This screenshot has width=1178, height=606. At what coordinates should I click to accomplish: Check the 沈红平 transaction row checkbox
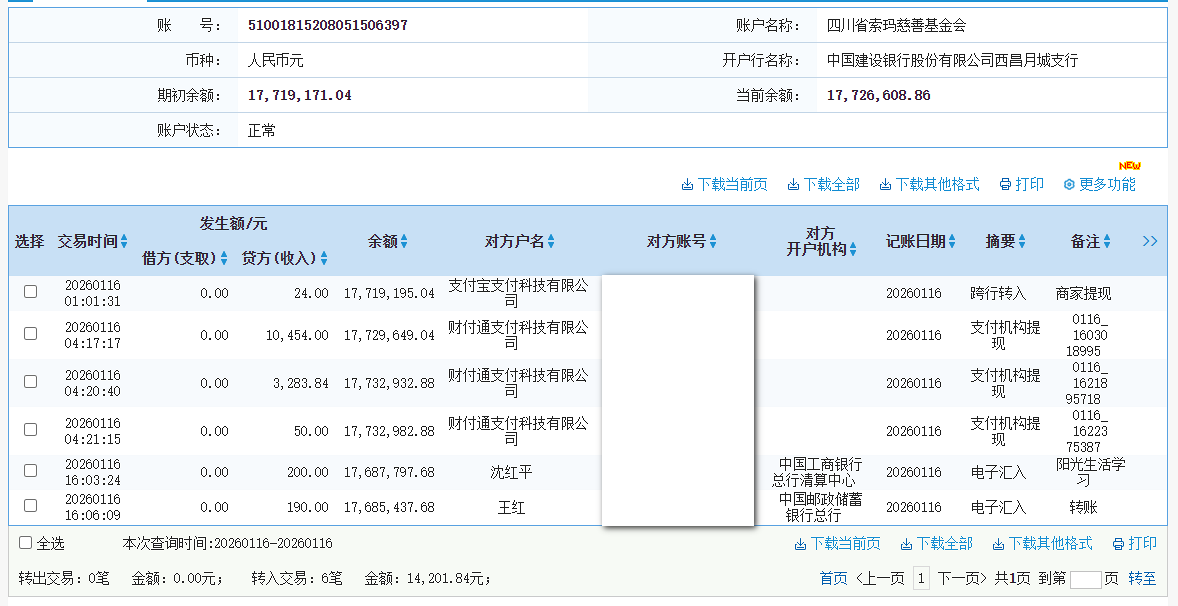point(30,470)
